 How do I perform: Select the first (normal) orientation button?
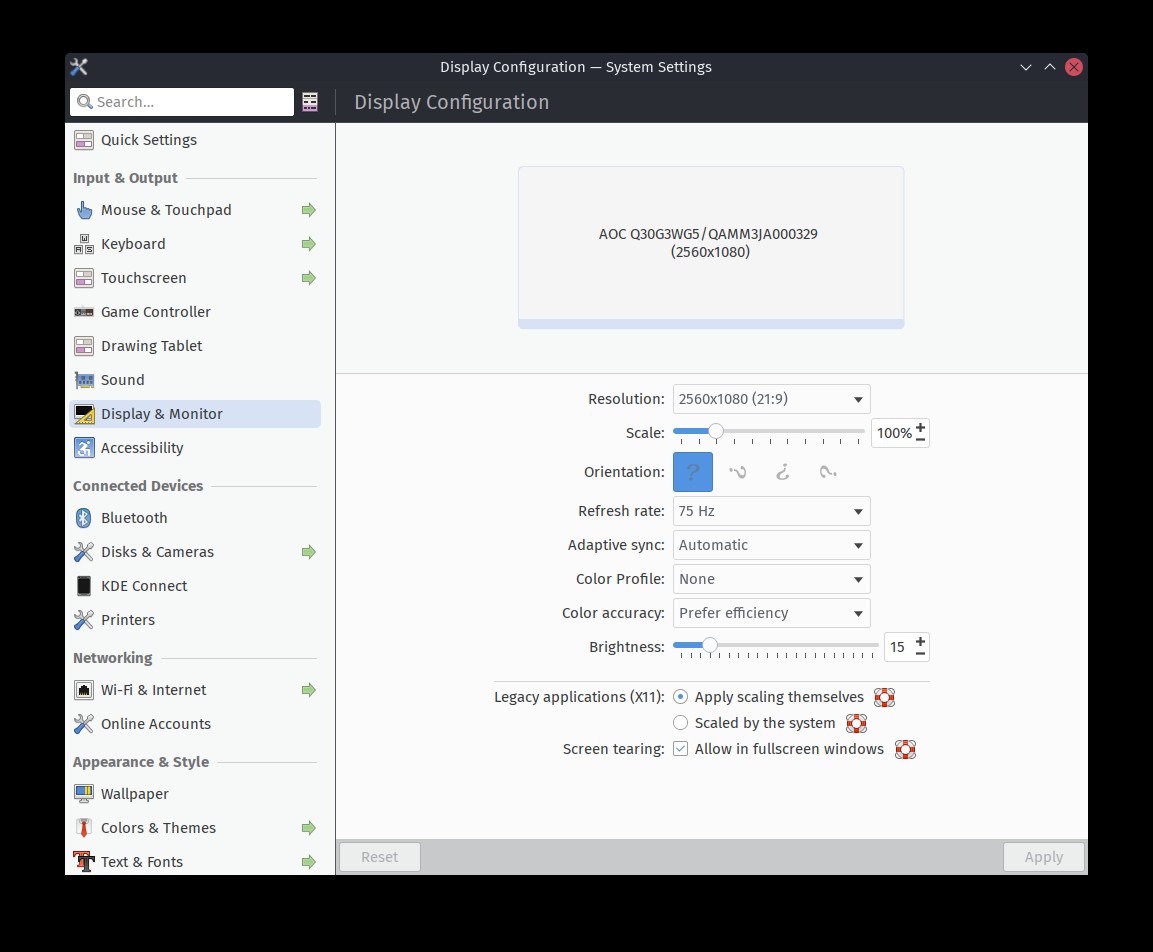693,472
